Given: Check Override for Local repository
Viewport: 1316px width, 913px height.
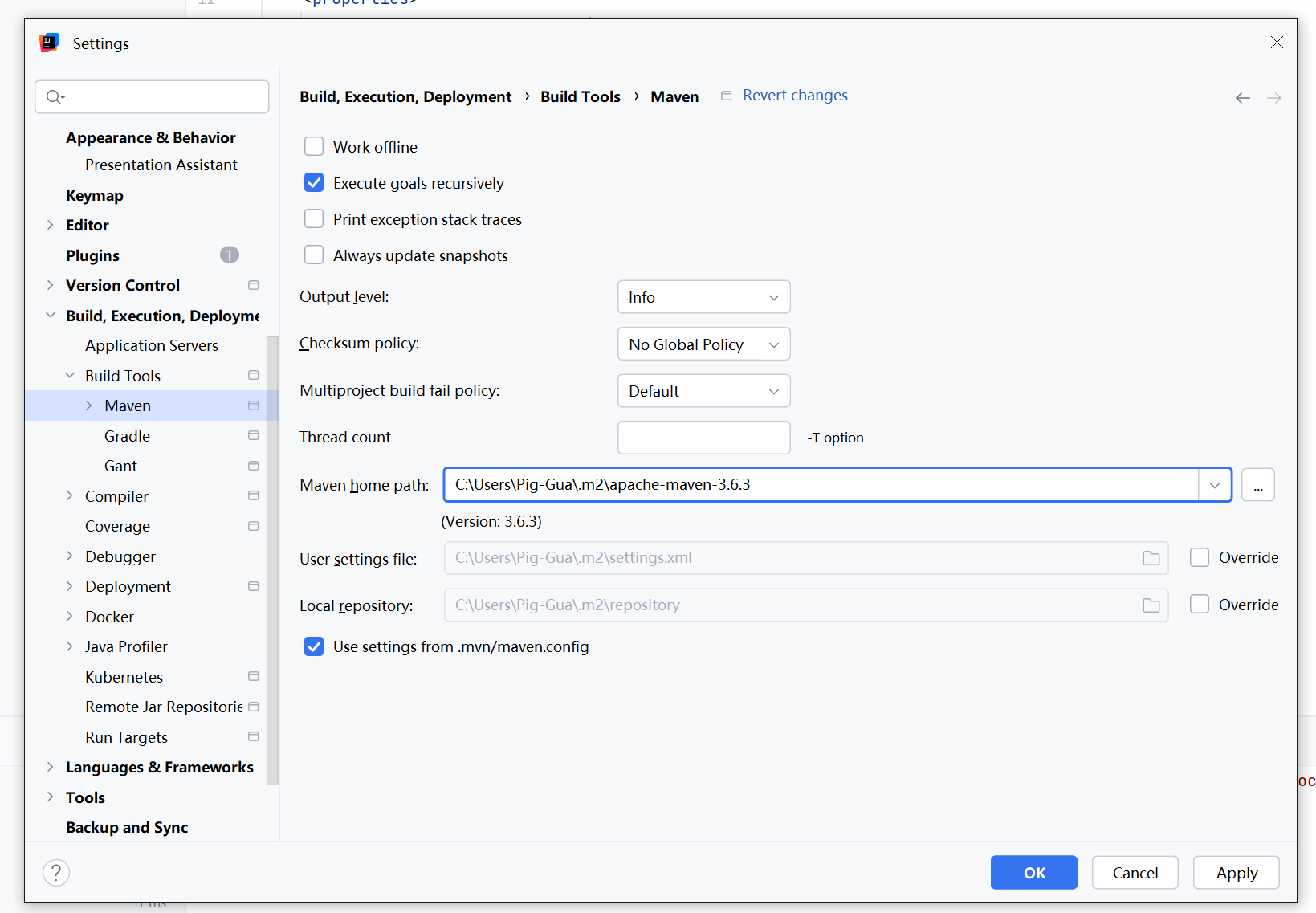Looking at the screenshot, I should click(x=1200, y=605).
